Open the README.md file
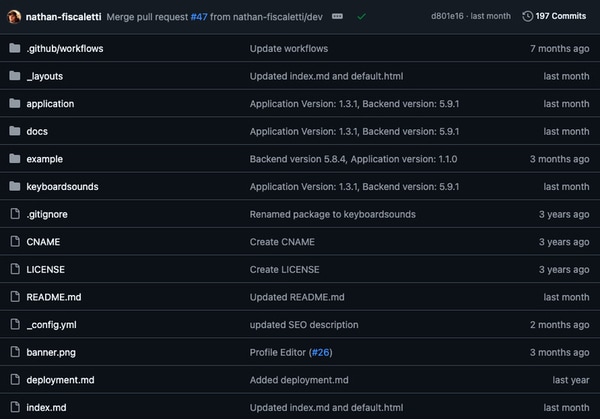This screenshot has height=419, width=600. coord(53,297)
